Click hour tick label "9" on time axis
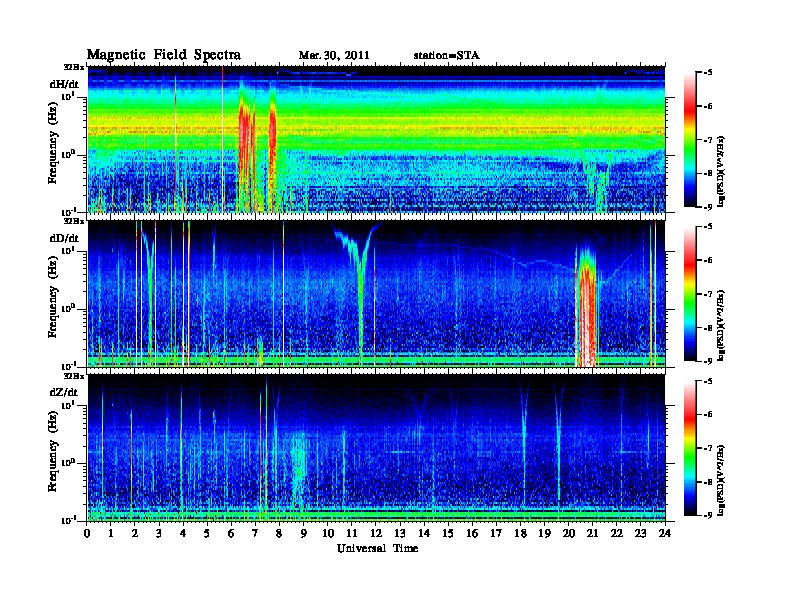The image size is (792, 612). (304, 533)
